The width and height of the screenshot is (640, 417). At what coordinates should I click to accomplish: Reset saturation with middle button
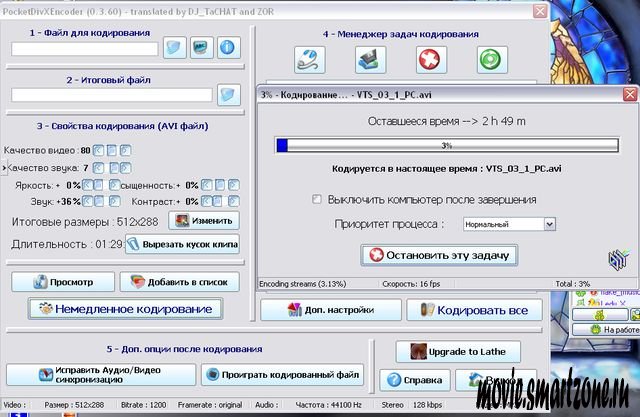pyautogui.click(x=220, y=185)
